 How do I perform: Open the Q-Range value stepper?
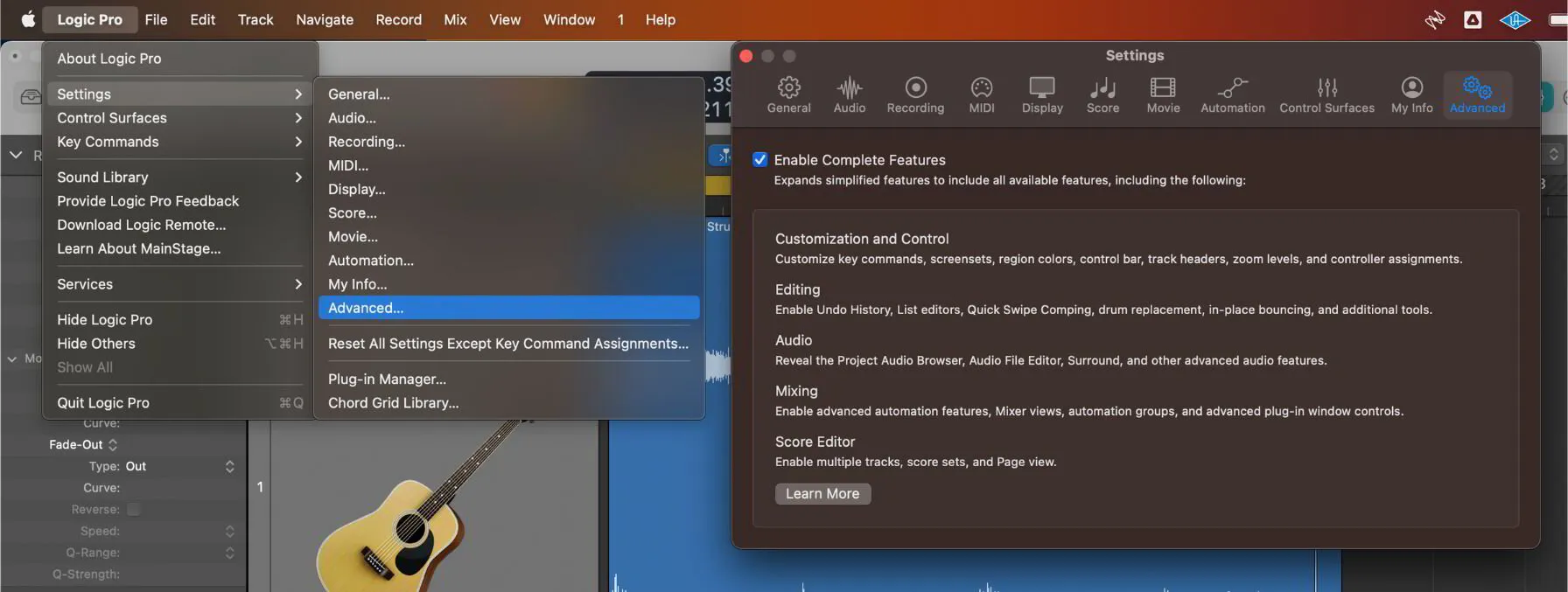[229, 553]
